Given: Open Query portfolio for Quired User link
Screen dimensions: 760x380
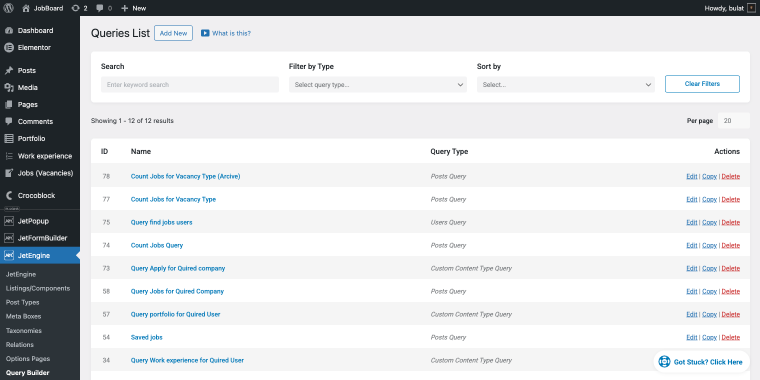Looking at the screenshot, I should (x=175, y=314).
